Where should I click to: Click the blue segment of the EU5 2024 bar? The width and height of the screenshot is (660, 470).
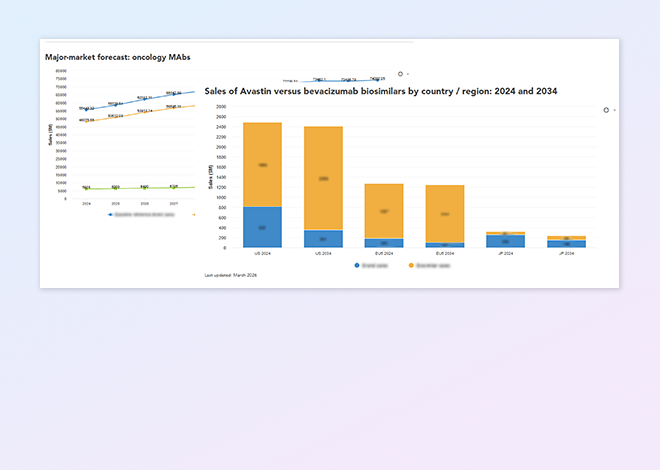pos(384,243)
